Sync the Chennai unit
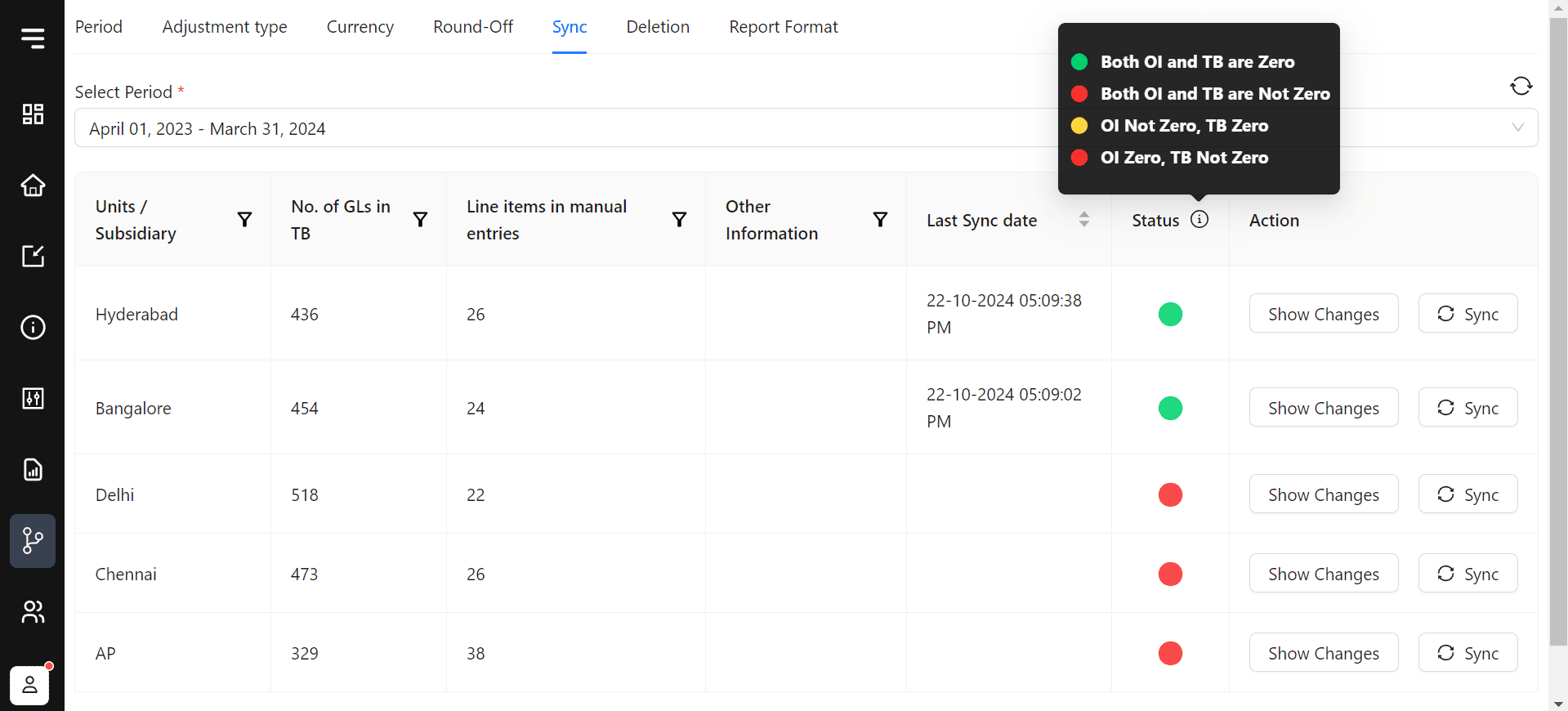This screenshot has height=711, width=1568. pyautogui.click(x=1467, y=574)
